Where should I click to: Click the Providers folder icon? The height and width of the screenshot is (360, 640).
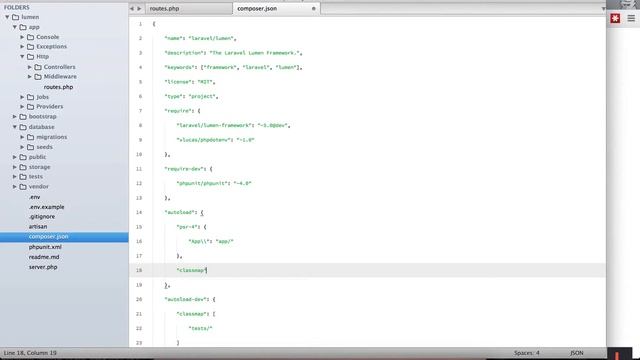coord(31,107)
